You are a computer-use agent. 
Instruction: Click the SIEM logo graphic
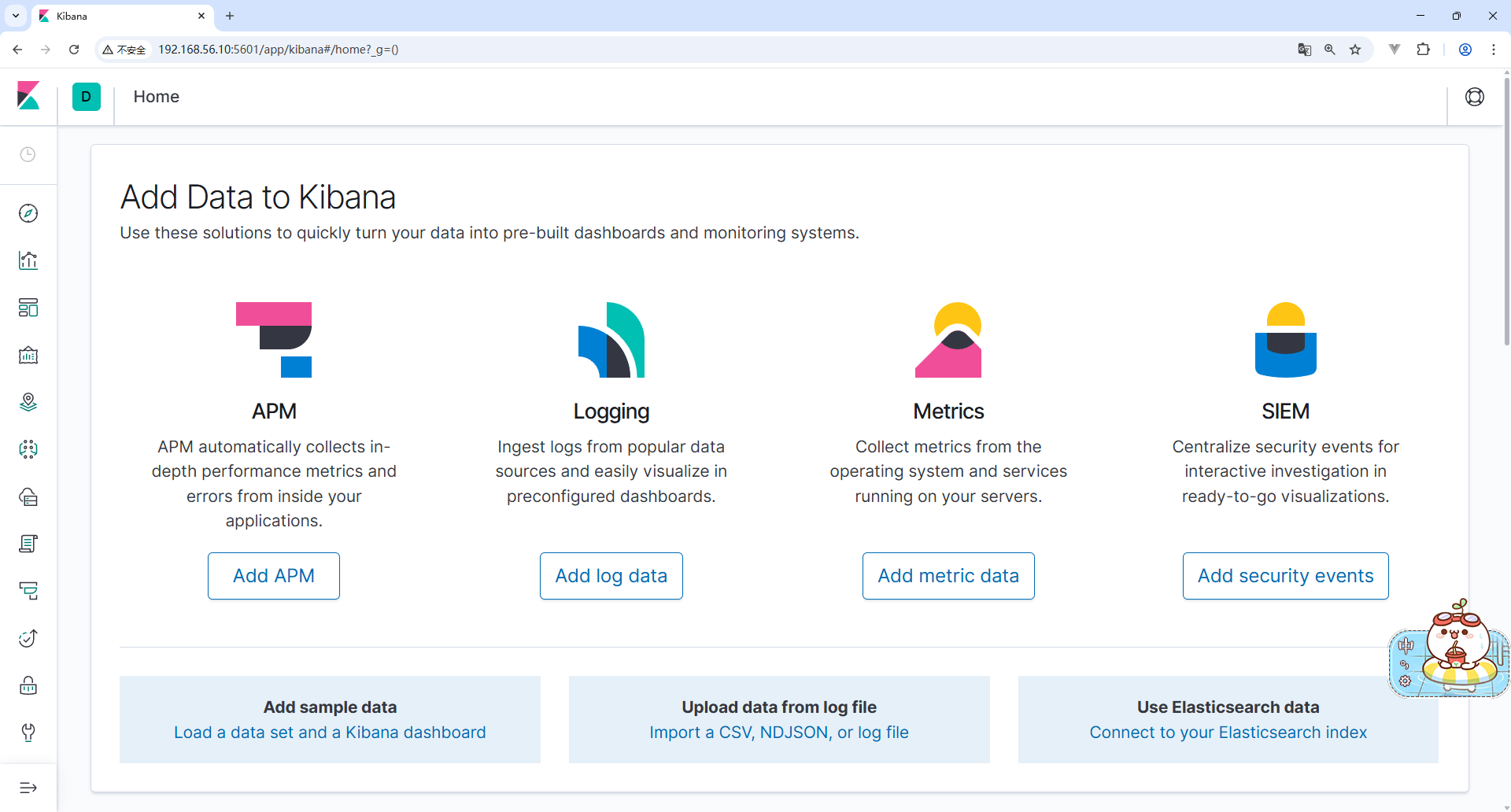coord(1286,340)
